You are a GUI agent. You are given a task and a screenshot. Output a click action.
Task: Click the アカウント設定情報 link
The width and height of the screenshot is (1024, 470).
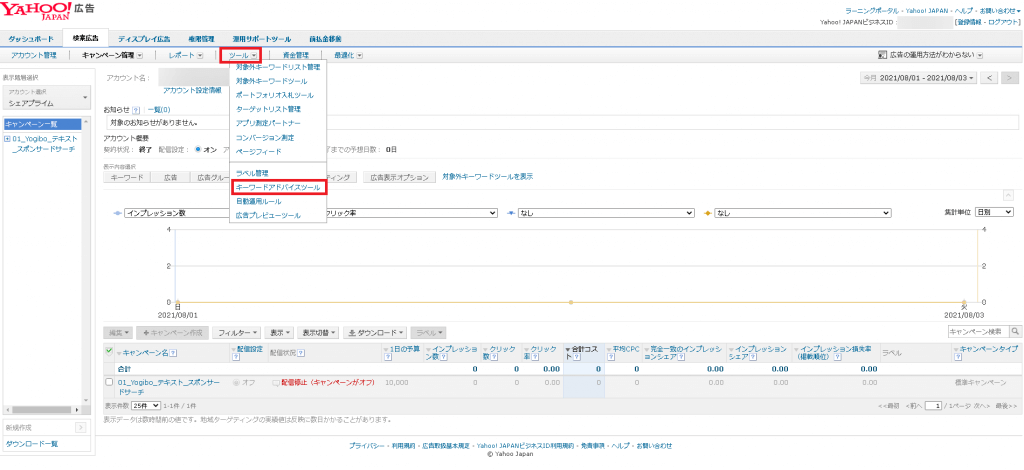click(192, 90)
